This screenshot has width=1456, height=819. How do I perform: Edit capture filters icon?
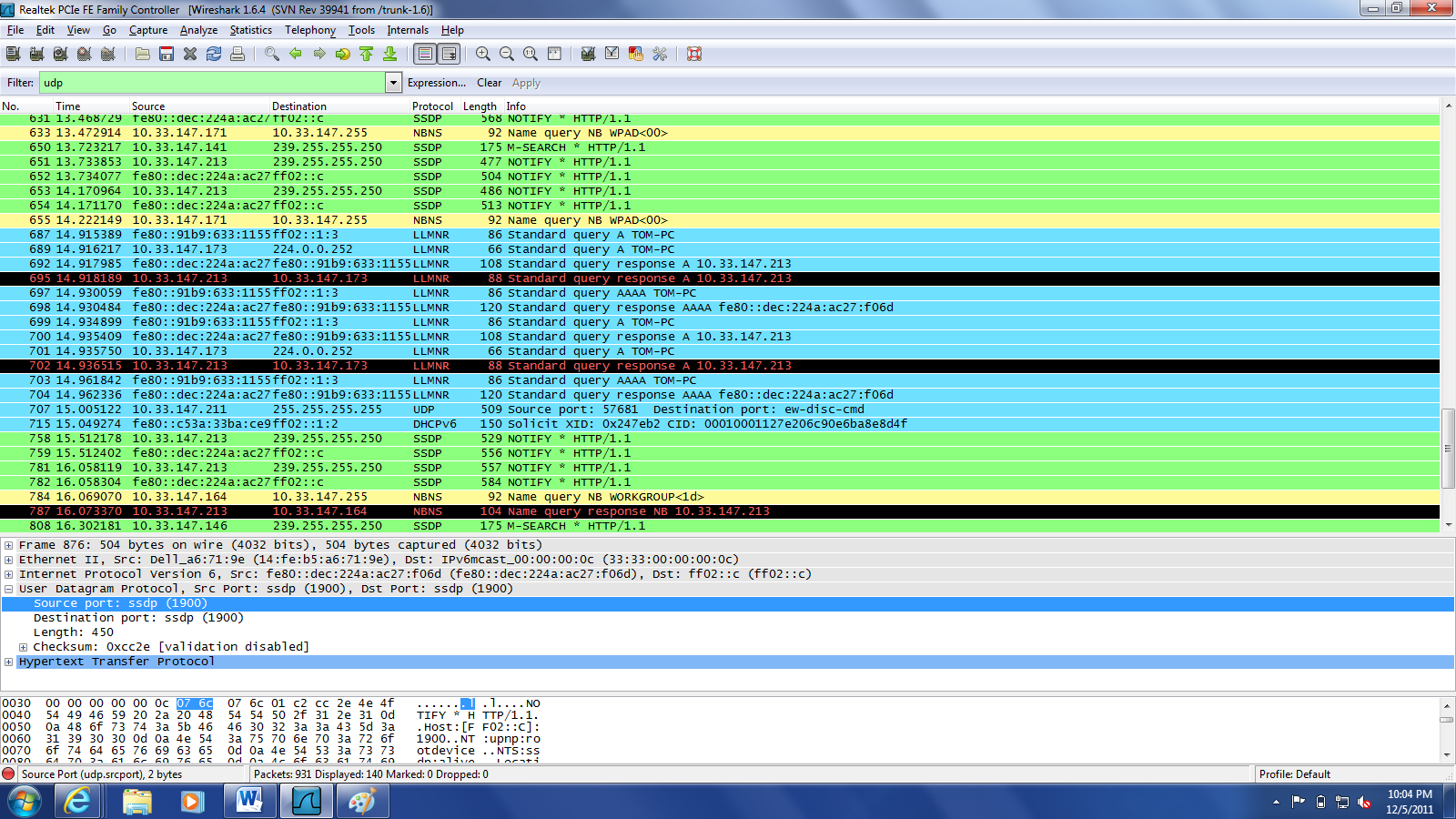[589, 54]
